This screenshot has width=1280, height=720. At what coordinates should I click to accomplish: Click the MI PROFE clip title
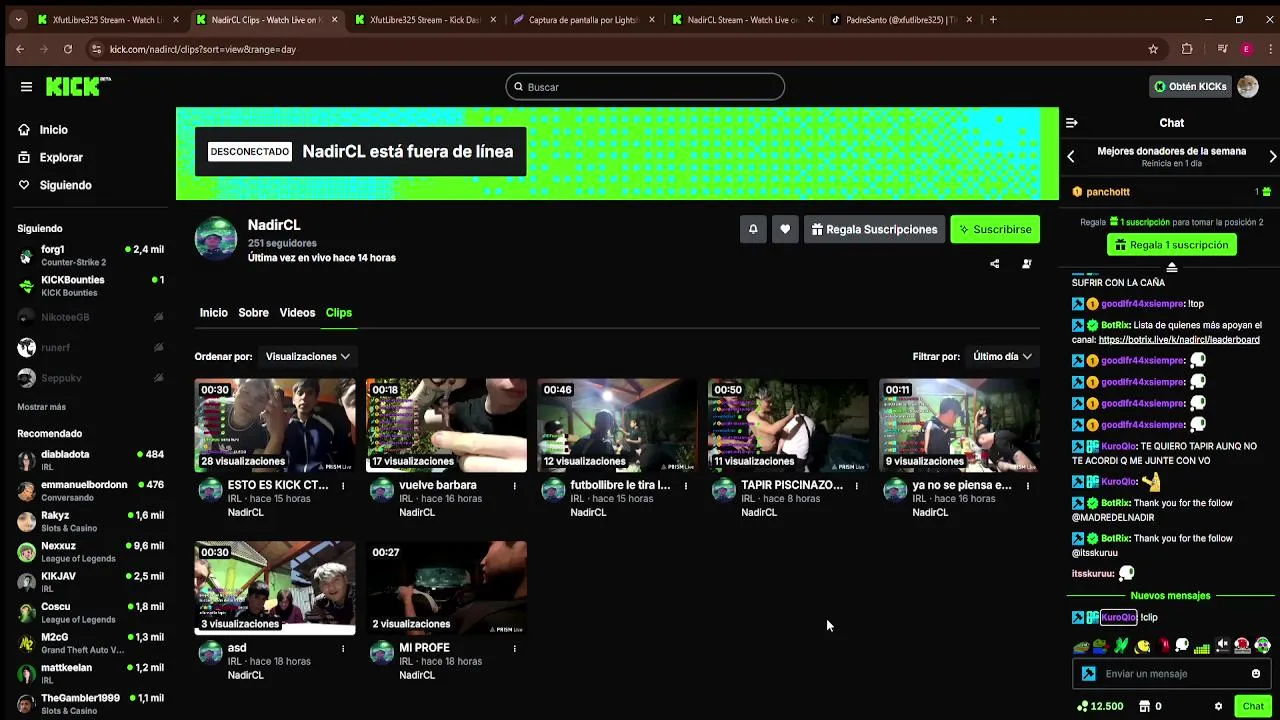pyautogui.click(x=424, y=648)
